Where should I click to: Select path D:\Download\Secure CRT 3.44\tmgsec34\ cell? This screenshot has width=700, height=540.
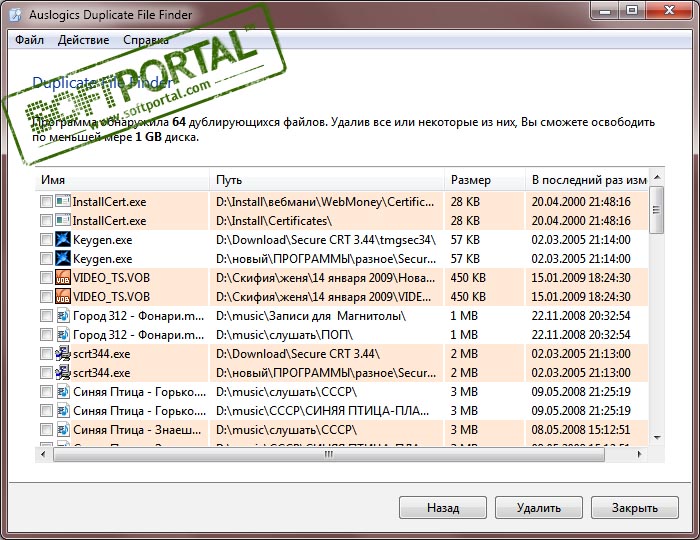point(327,240)
